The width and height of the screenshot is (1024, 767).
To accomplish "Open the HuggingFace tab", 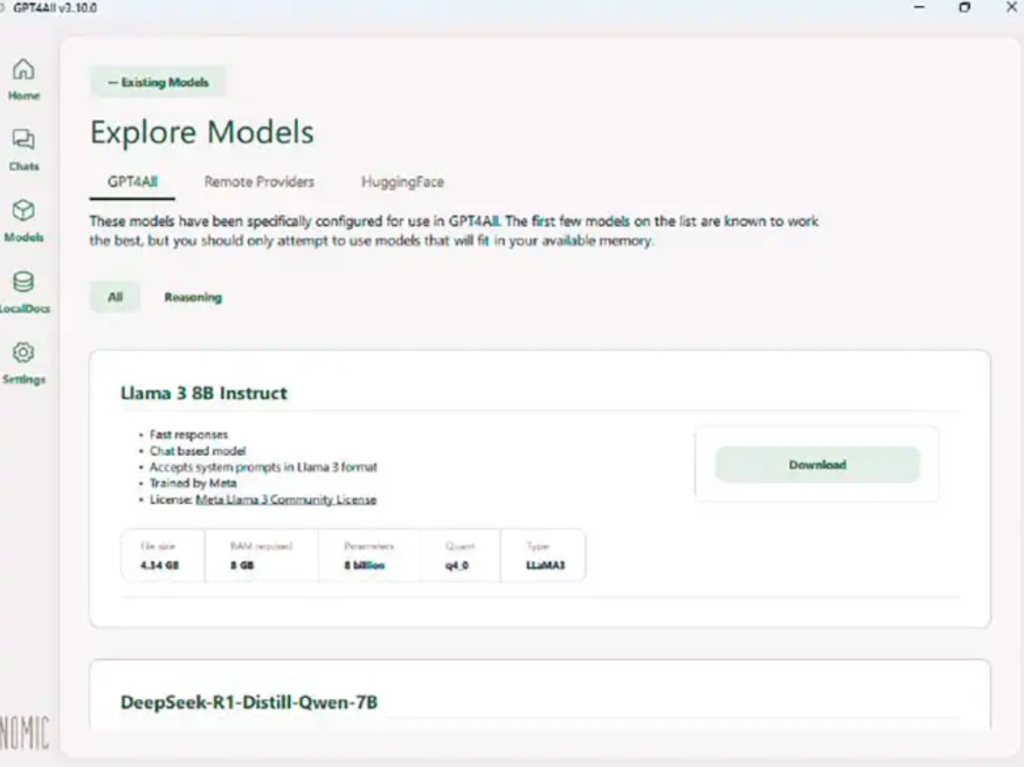I will tap(402, 182).
